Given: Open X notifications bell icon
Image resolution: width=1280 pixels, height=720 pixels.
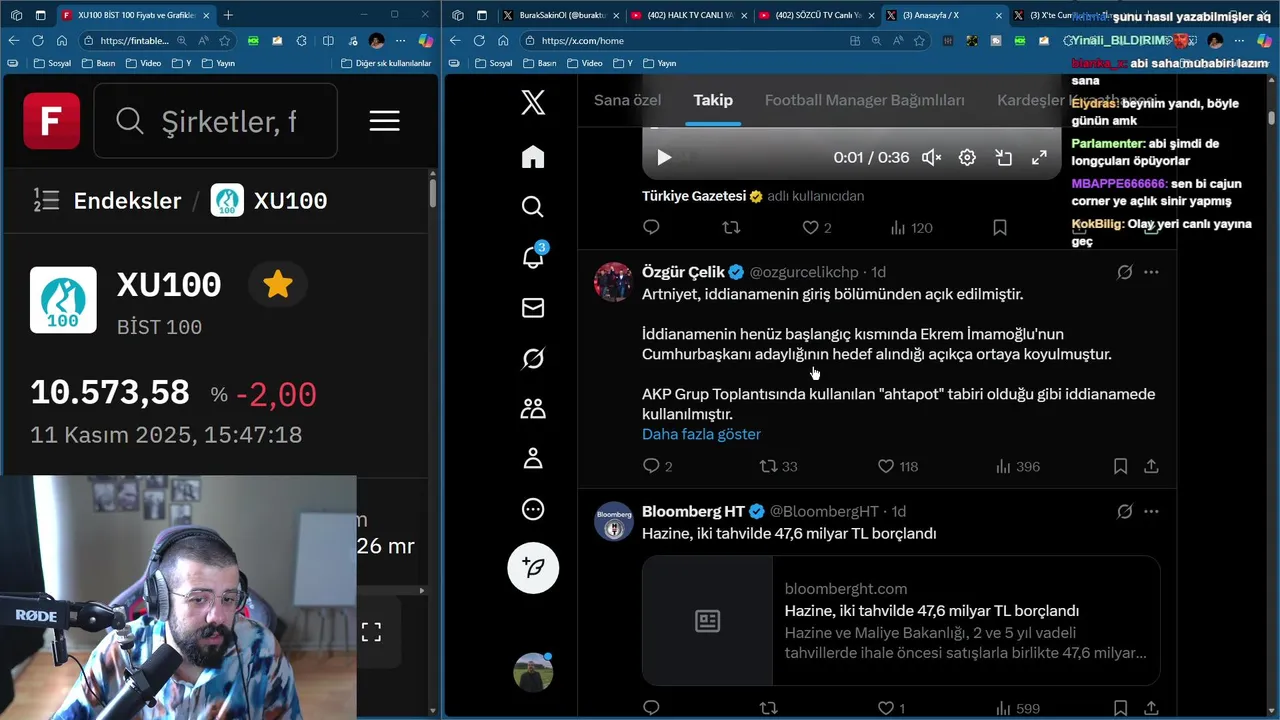Looking at the screenshot, I should pos(533,257).
